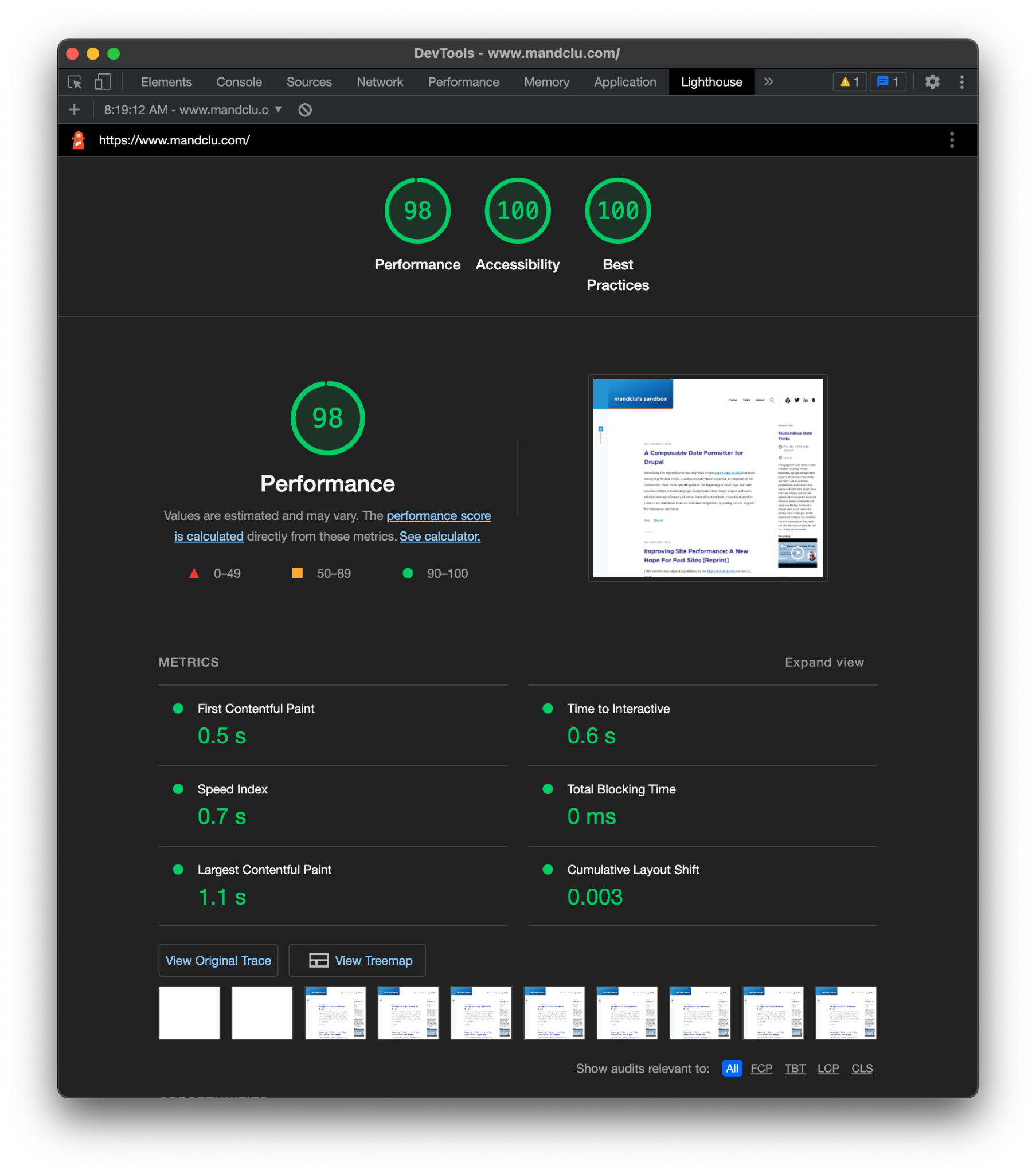The width and height of the screenshot is (1036, 1174).
Task: Open DevTools settings gear
Action: [x=932, y=82]
